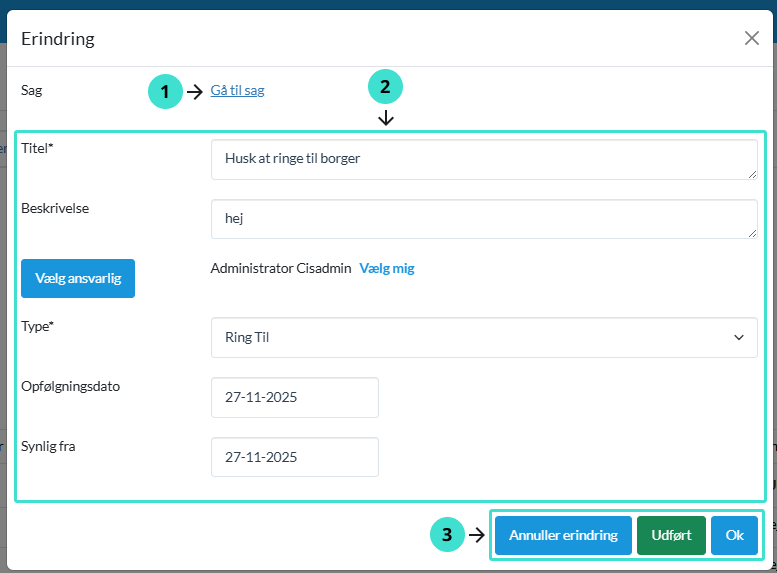Grab the resize handle of the Titel textarea

click(x=751, y=174)
